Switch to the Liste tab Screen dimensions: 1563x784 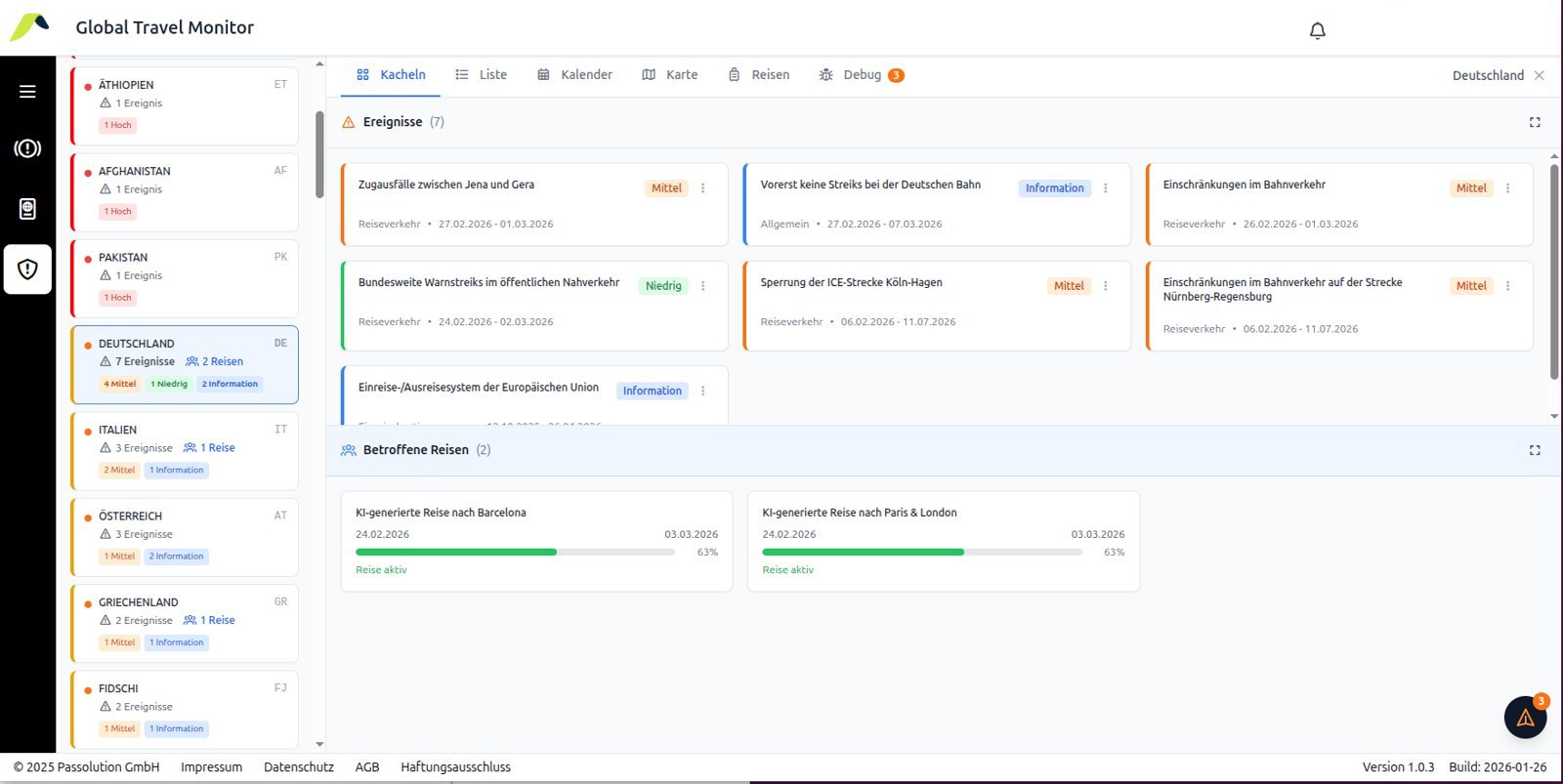(482, 75)
